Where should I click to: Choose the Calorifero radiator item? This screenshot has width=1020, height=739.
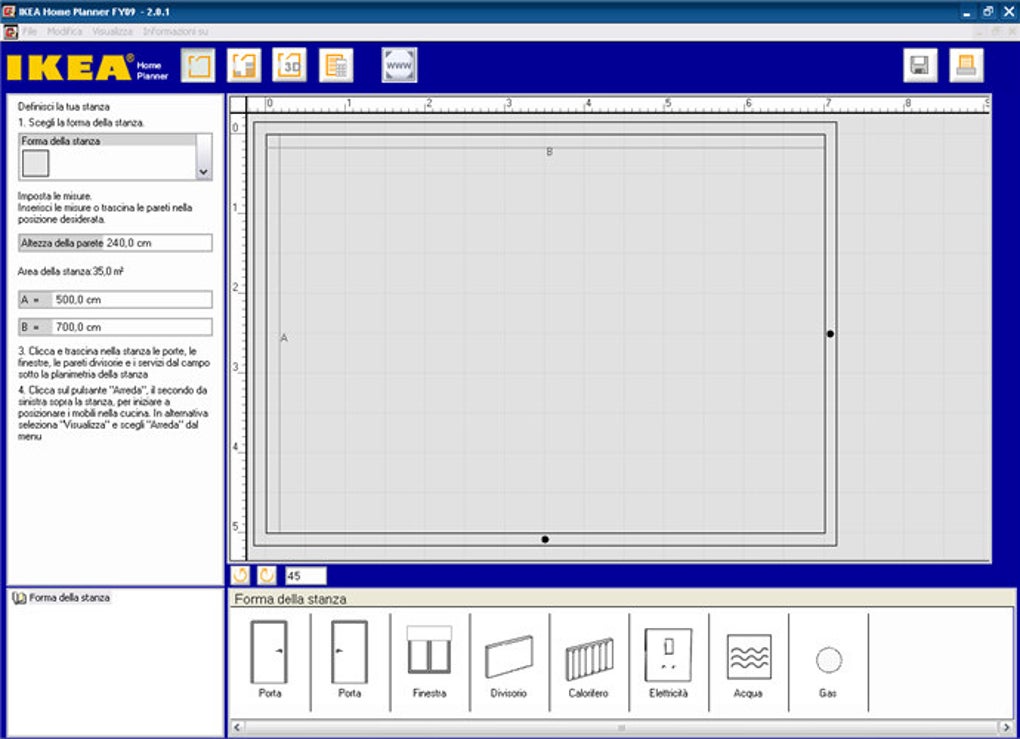coord(589,659)
